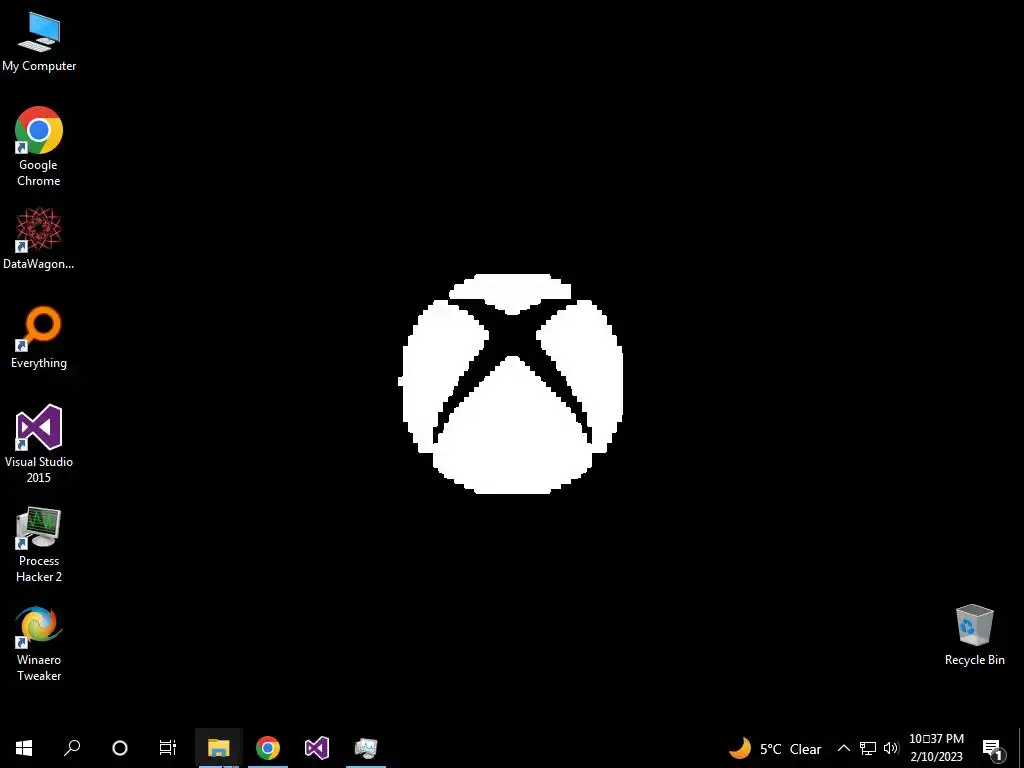Open taskbar search magnifier

[72, 748]
